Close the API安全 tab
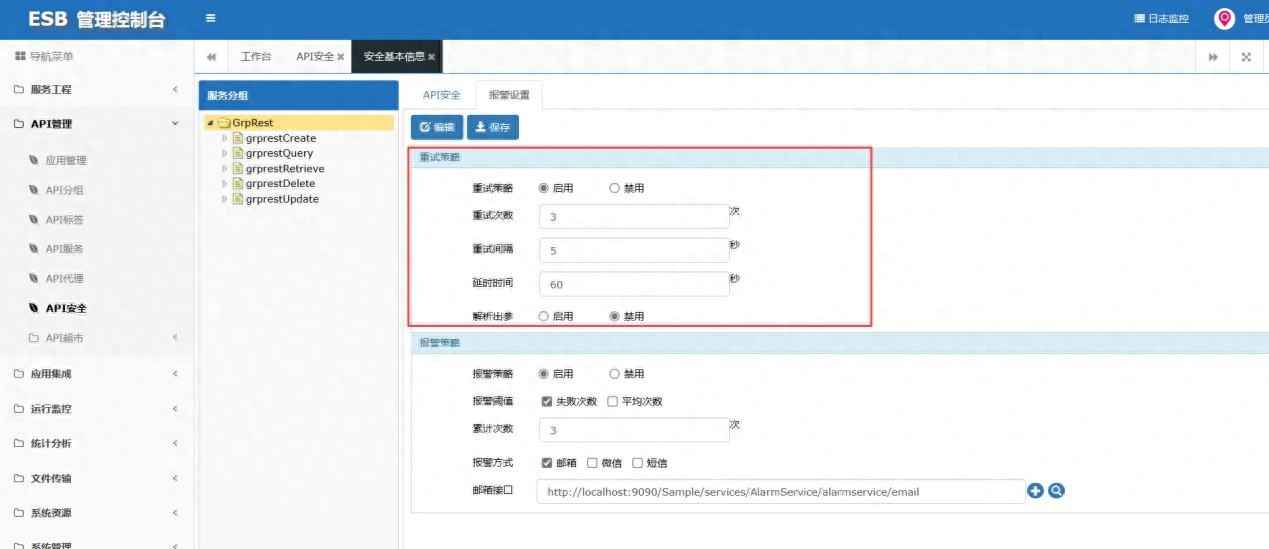 coord(341,57)
